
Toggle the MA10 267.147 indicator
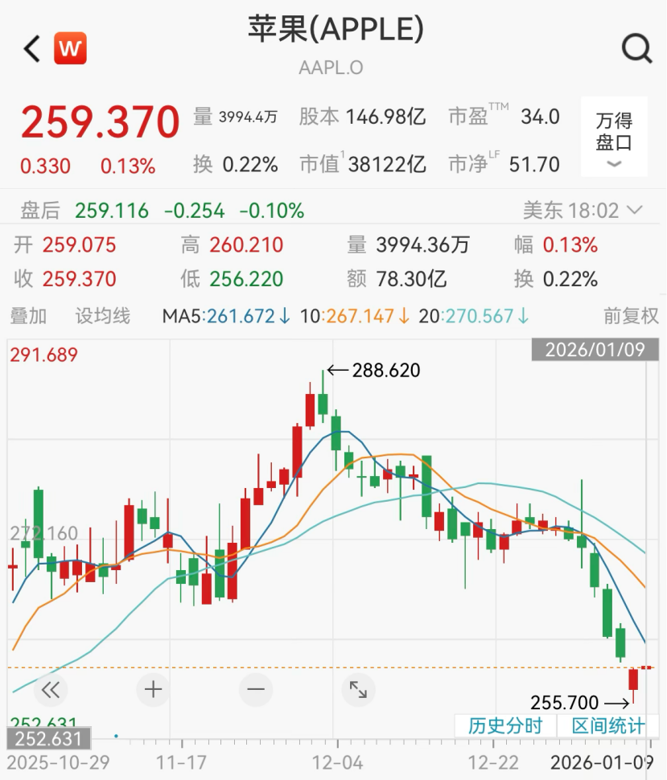(x=354, y=316)
